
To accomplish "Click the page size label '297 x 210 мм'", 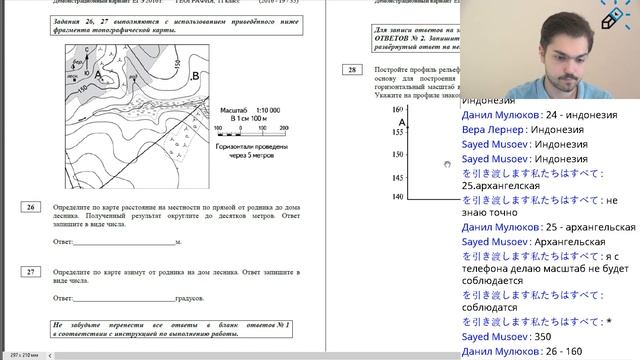I will click(24, 356).
